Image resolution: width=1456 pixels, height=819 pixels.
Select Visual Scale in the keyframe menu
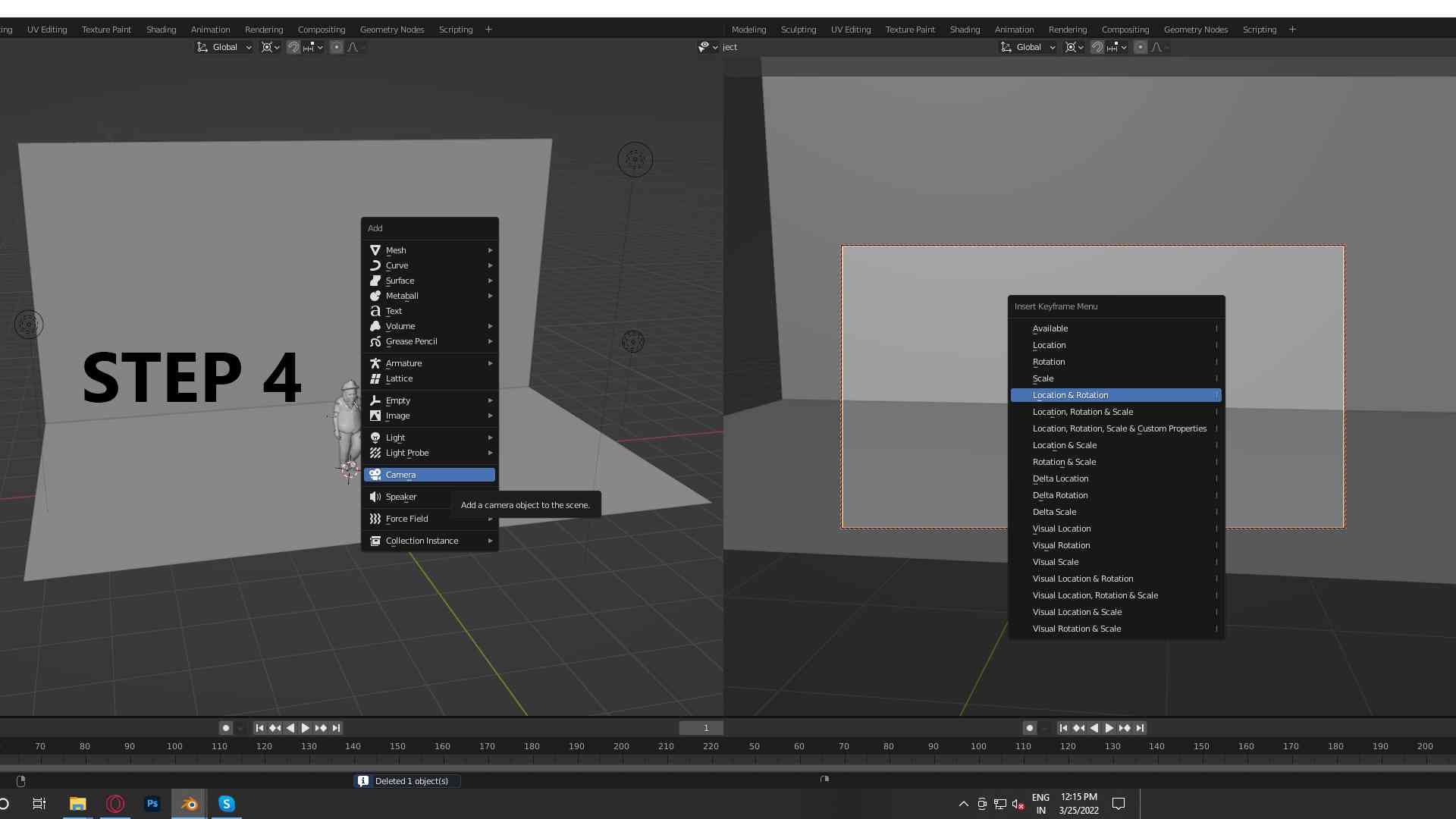coord(1055,561)
